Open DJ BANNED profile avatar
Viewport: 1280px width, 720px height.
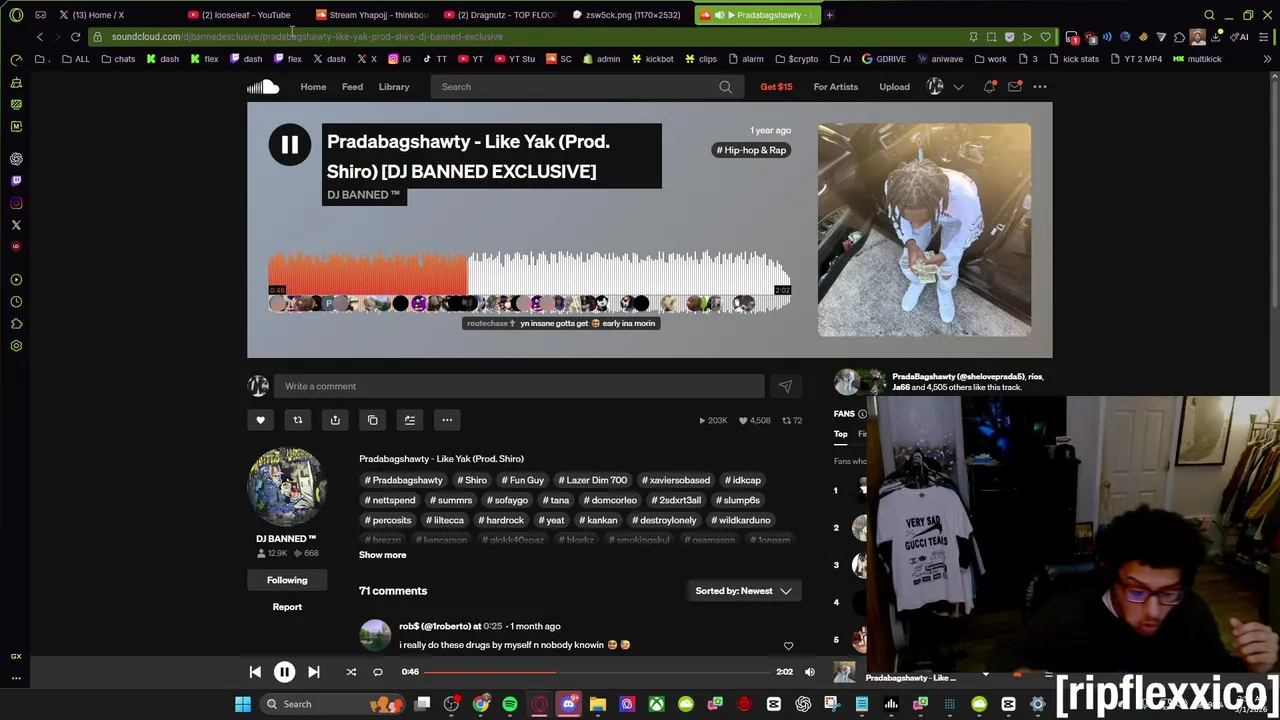[x=287, y=487]
